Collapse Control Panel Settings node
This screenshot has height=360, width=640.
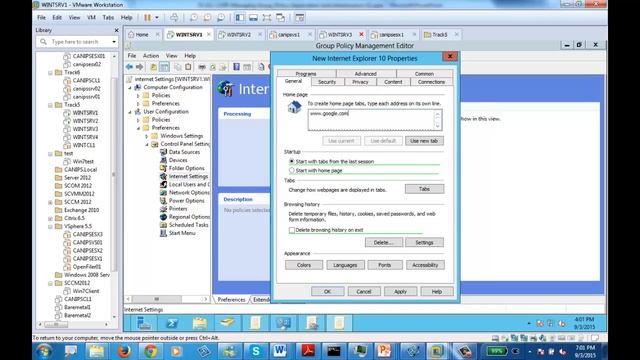point(147,144)
